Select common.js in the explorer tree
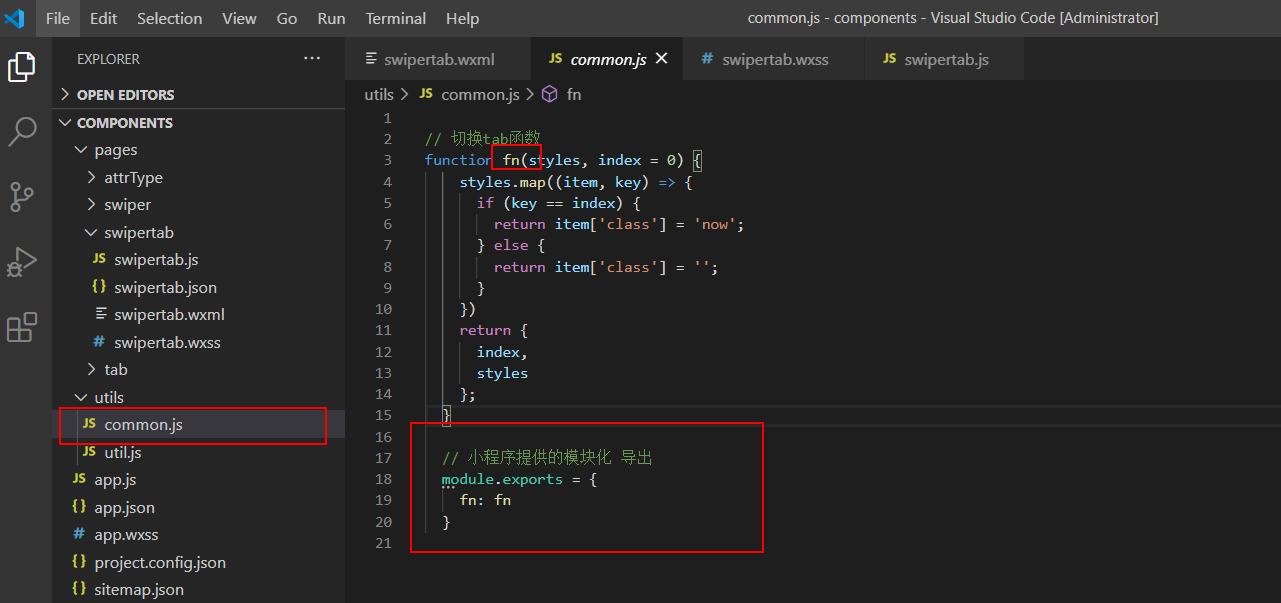1281x603 pixels. 198,425
